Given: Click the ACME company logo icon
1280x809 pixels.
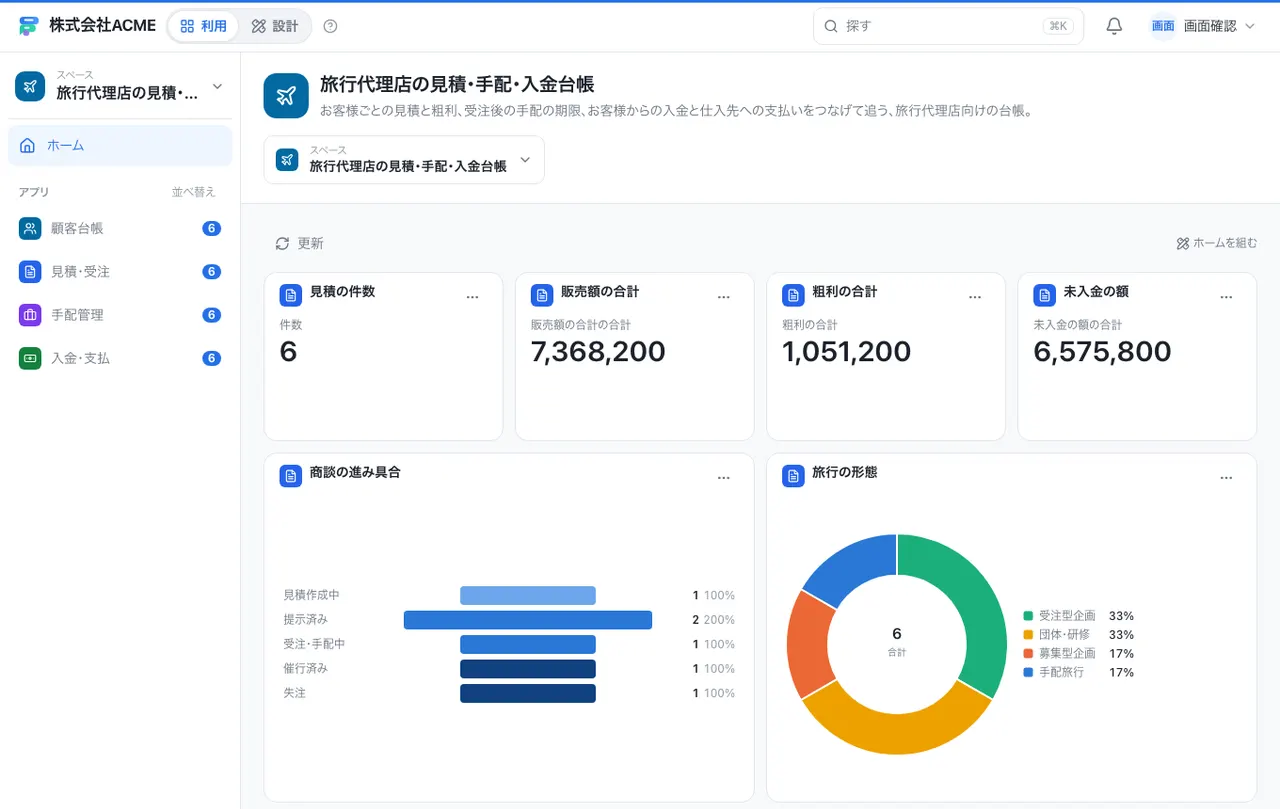Looking at the screenshot, I should pyautogui.click(x=29, y=26).
